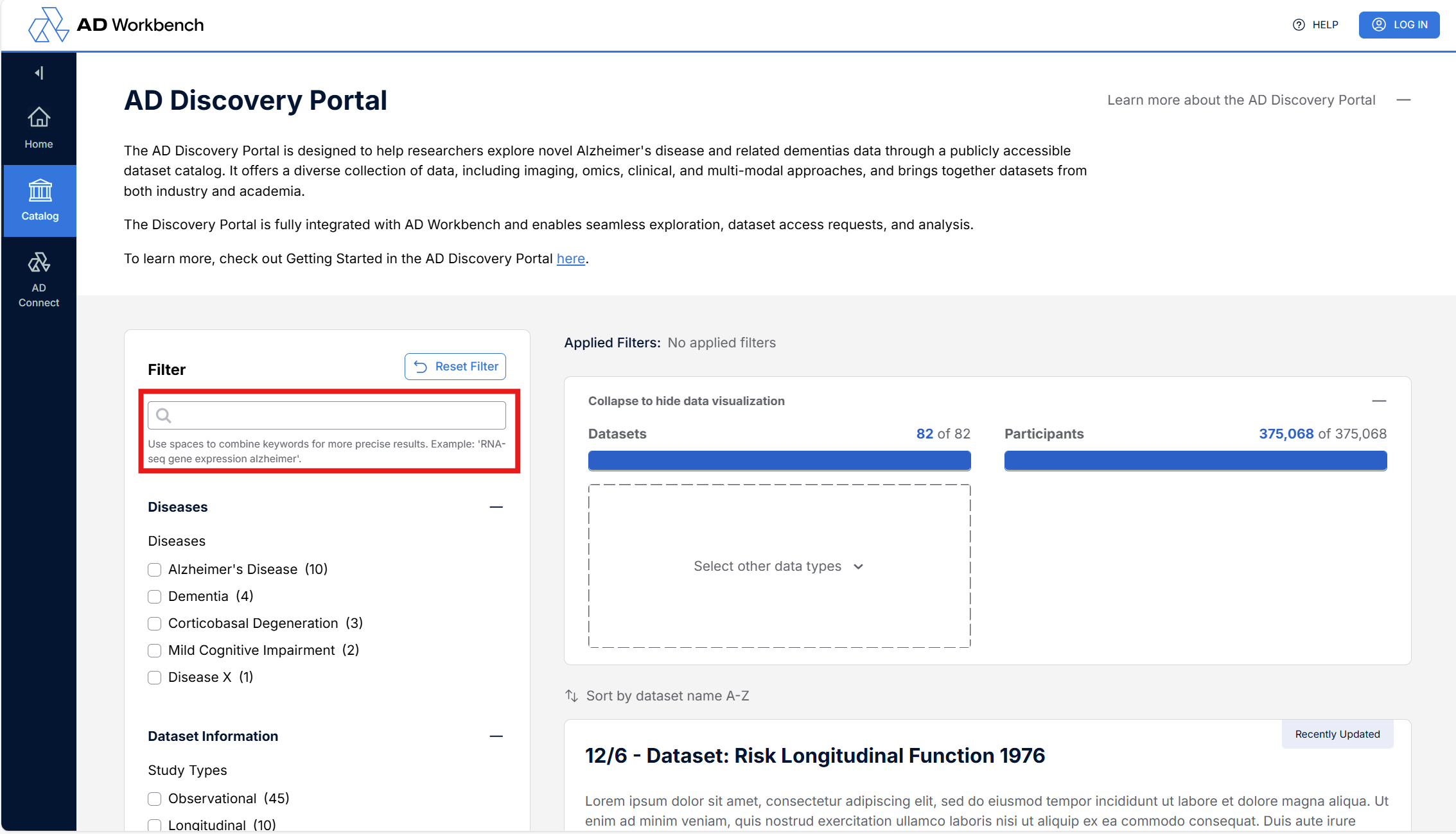This screenshot has width=1456, height=834.
Task: Collapse the Diseases filter section
Action: point(496,507)
